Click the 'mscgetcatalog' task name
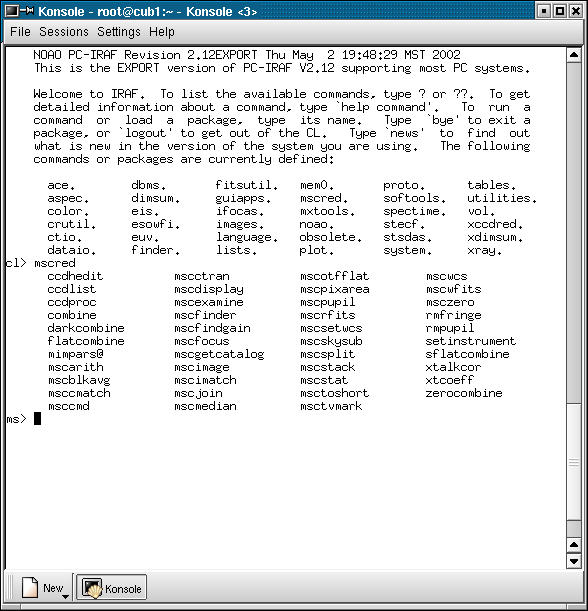Image resolution: width=588 pixels, height=611 pixels. [x=219, y=354]
